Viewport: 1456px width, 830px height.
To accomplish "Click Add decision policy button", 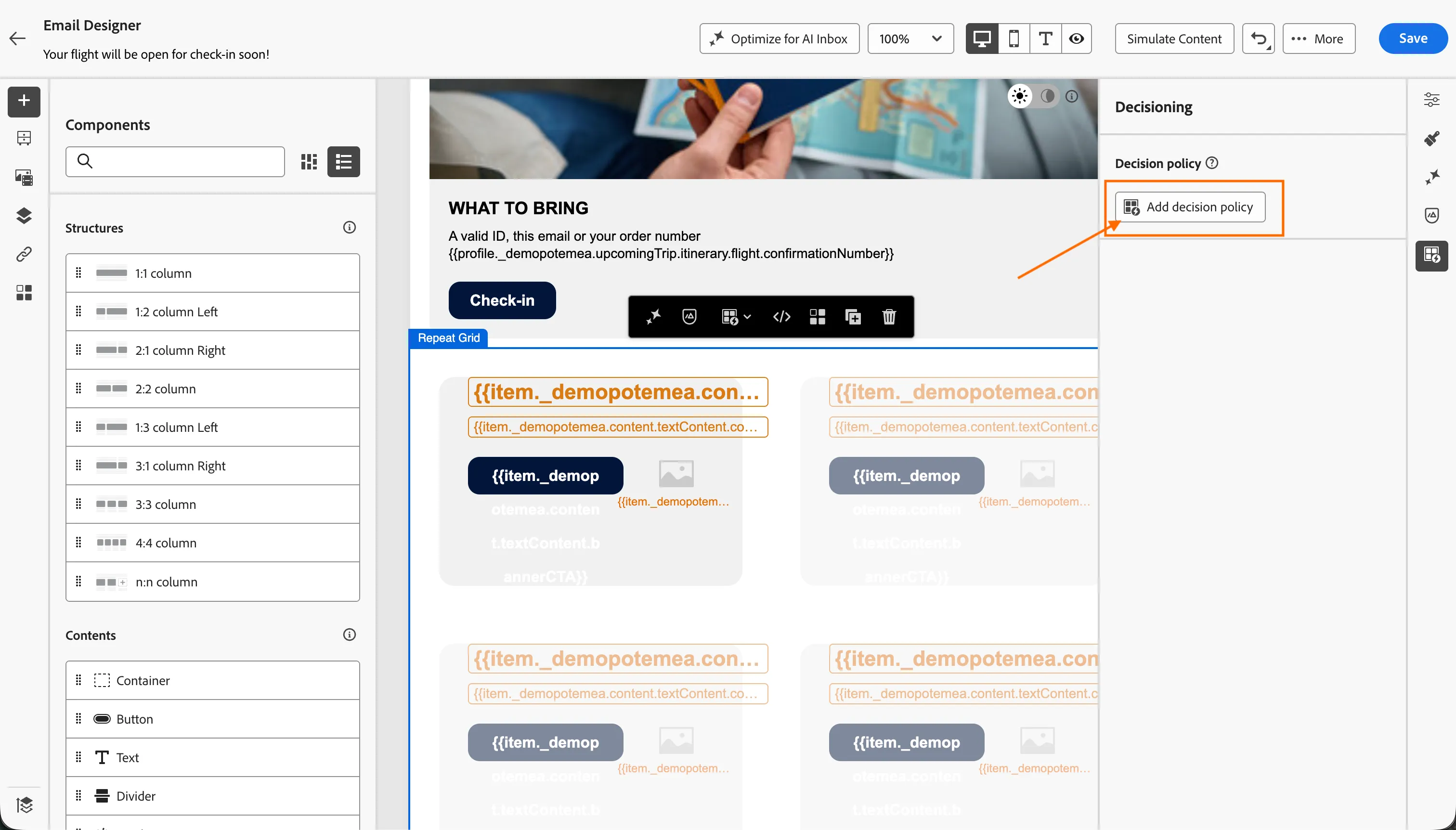I will tap(1190, 207).
